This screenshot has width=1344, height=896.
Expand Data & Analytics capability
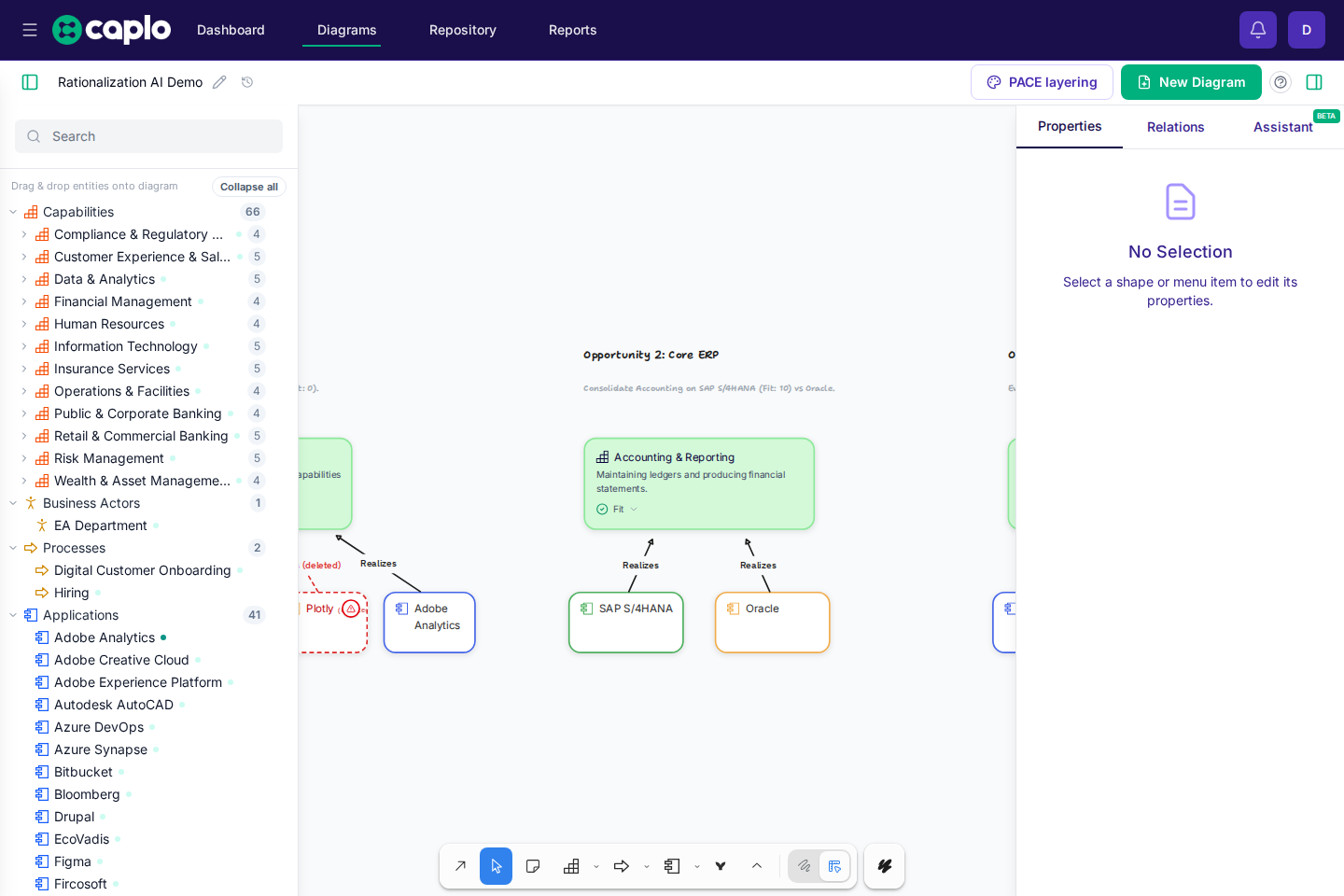tap(24, 279)
